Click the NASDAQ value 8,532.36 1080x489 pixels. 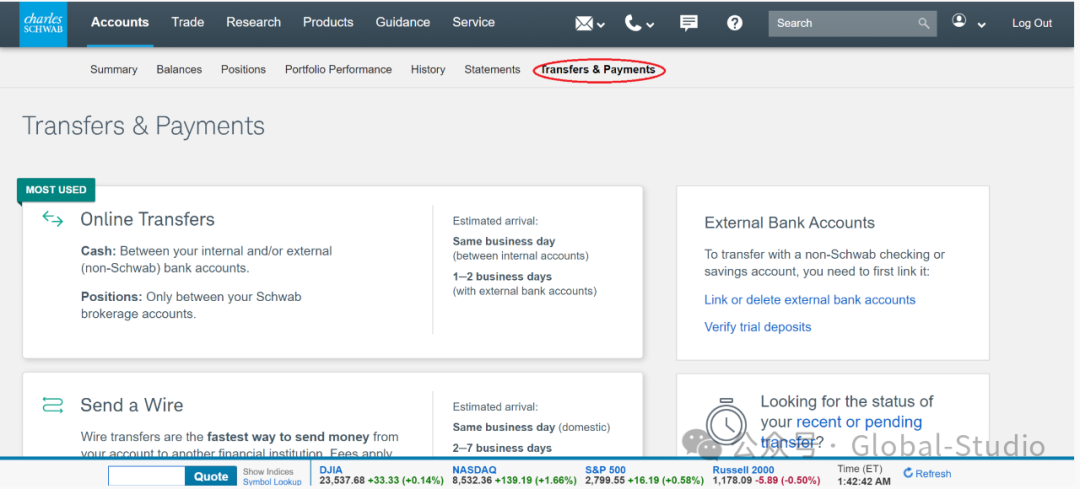pyautogui.click(x=473, y=480)
